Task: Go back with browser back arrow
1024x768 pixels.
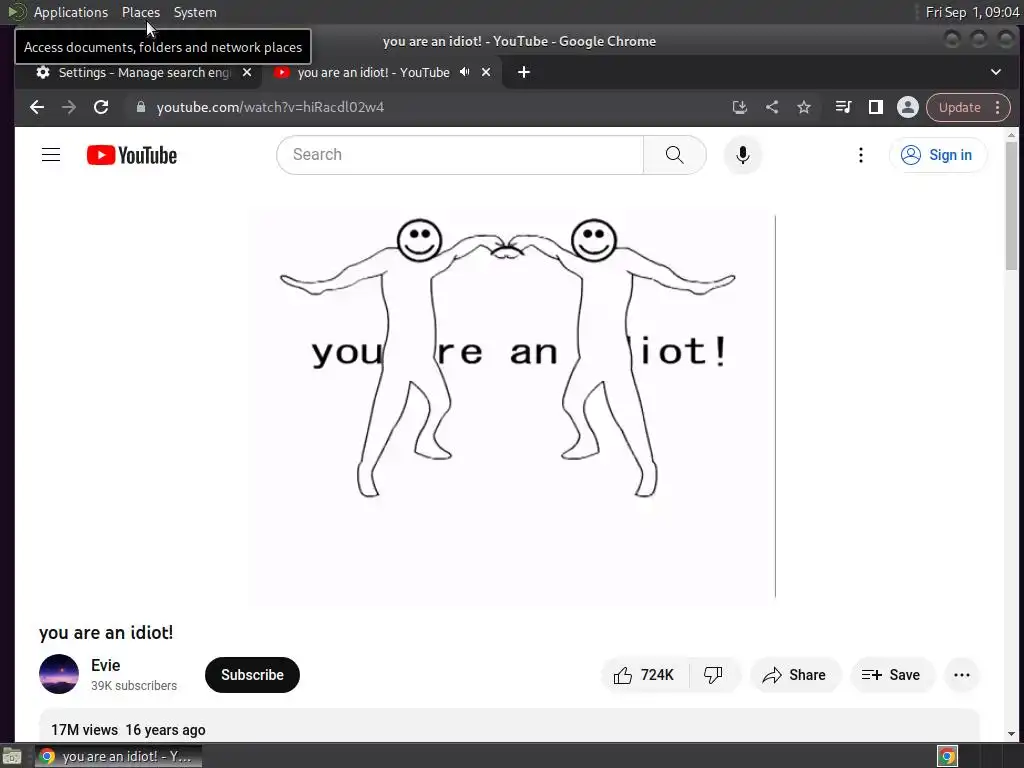Action: click(x=37, y=107)
